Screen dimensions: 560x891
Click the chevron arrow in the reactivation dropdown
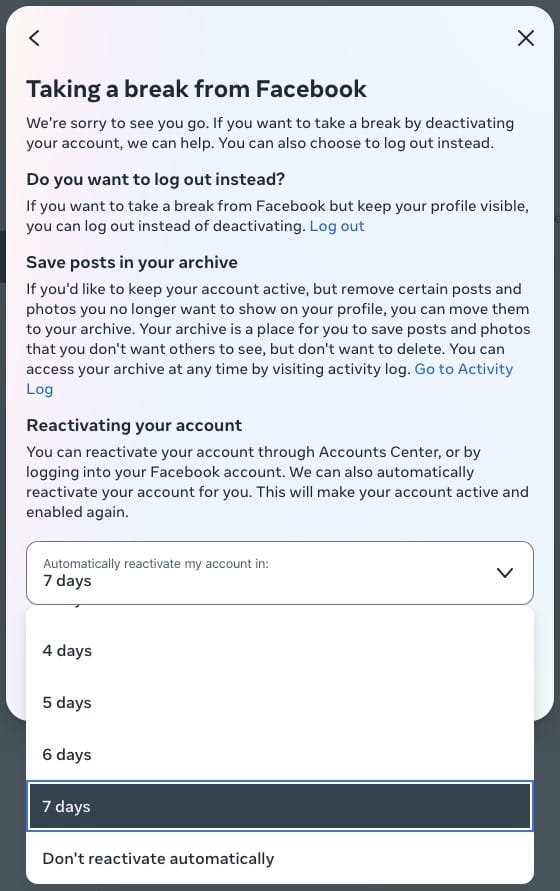click(x=504, y=573)
